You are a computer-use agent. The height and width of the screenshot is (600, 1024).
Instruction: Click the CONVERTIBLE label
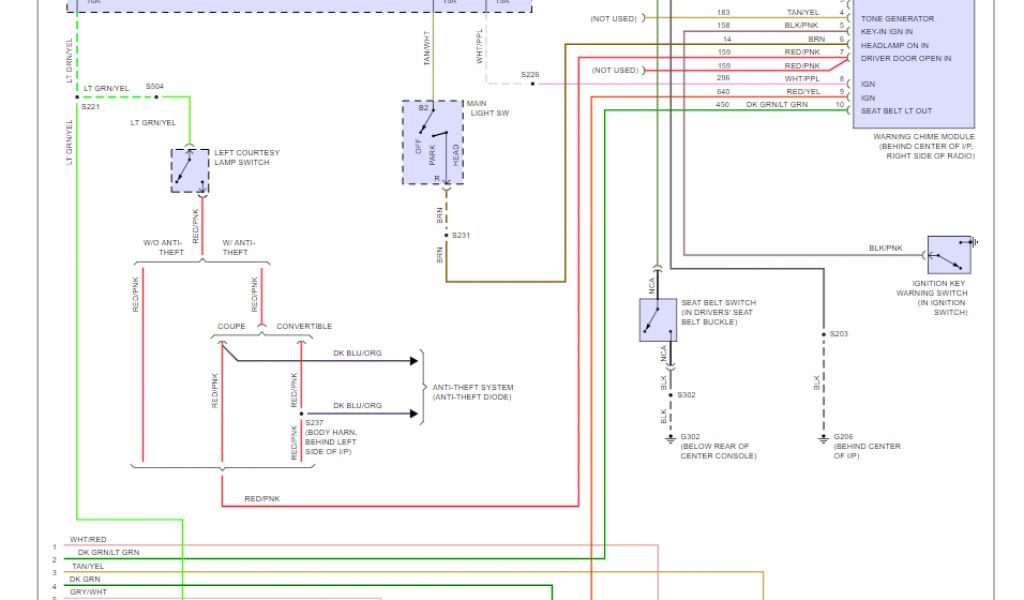304,326
